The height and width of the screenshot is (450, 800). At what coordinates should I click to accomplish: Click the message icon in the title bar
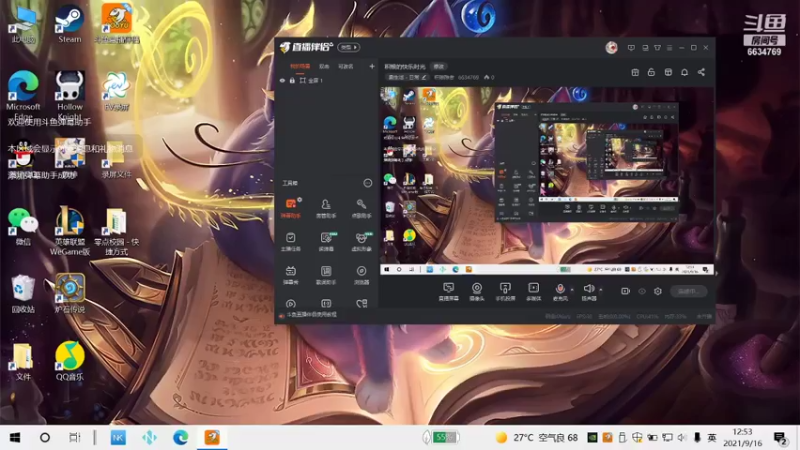click(x=631, y=47)
